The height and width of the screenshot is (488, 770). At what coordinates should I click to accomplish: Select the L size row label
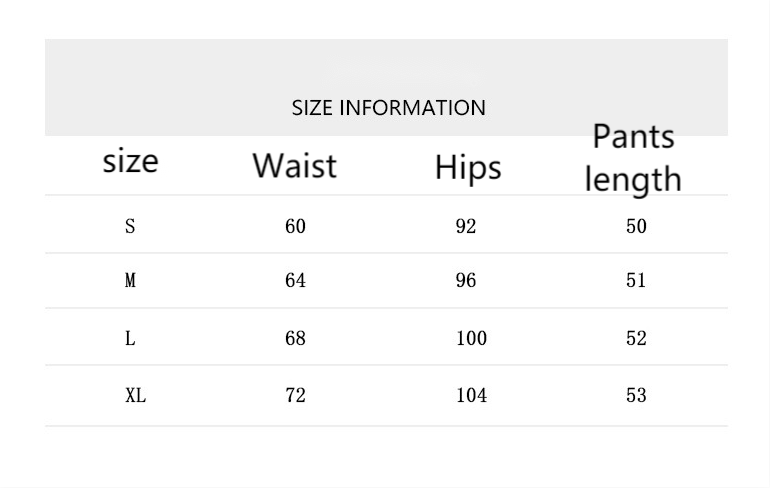point(130,339)
